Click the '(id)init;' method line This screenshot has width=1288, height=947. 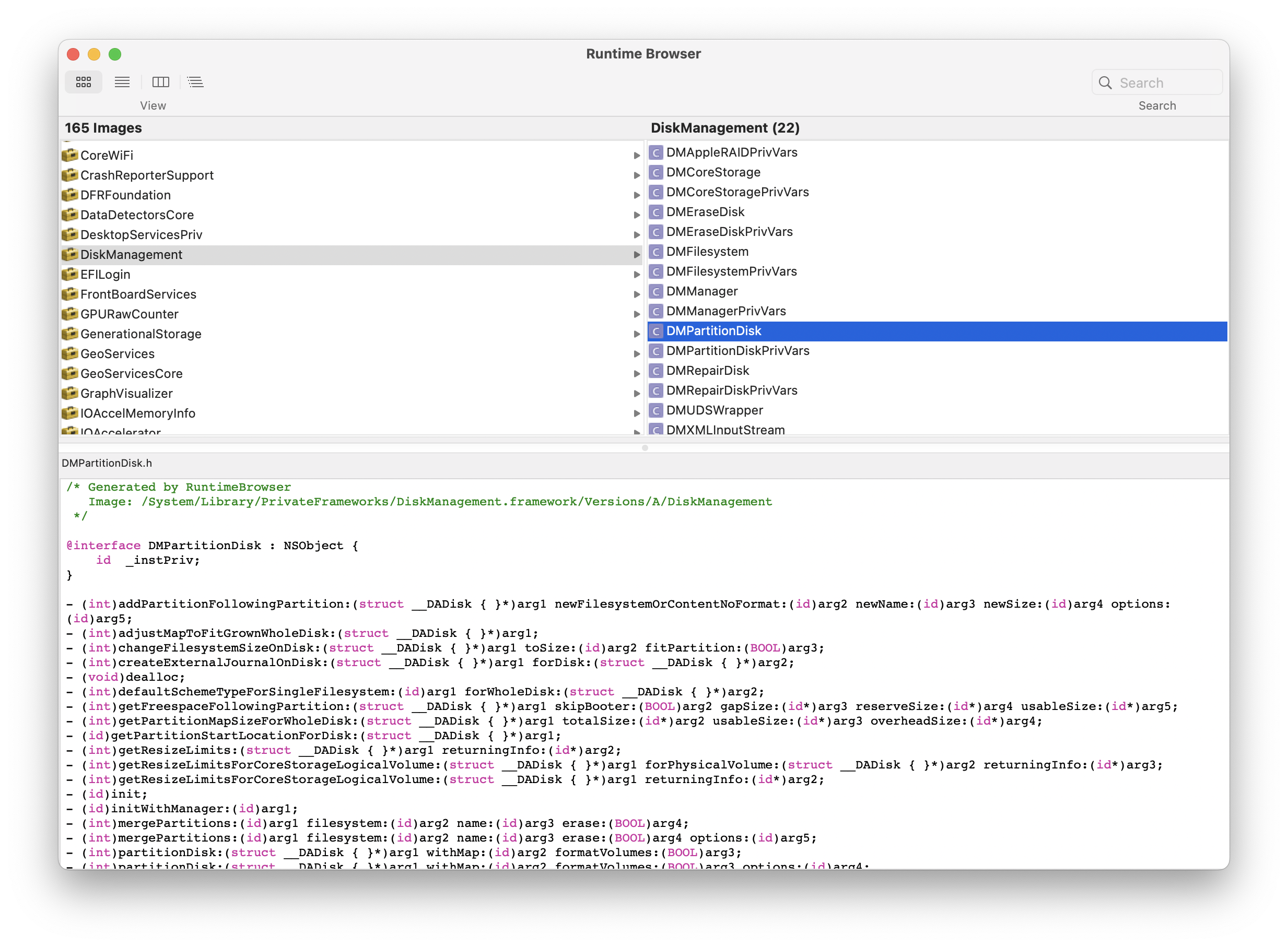(107, 794)
